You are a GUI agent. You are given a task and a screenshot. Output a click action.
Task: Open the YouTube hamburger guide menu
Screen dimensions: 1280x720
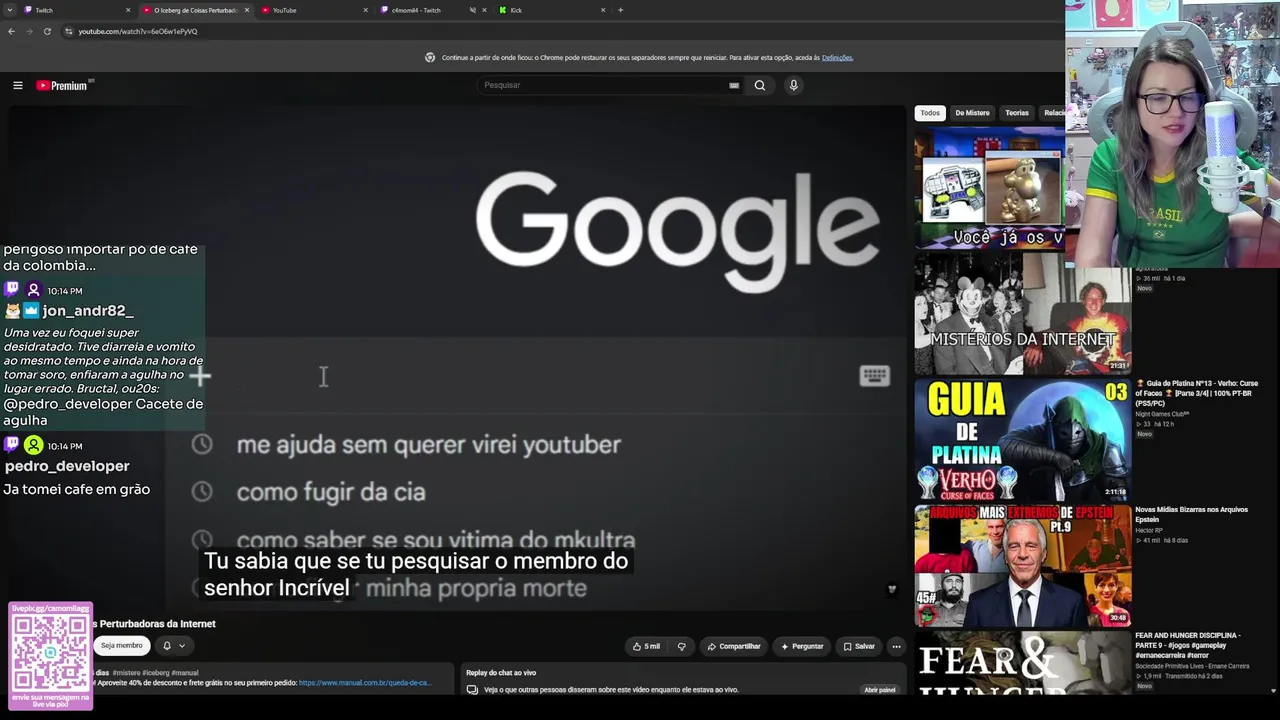(17, 85)
